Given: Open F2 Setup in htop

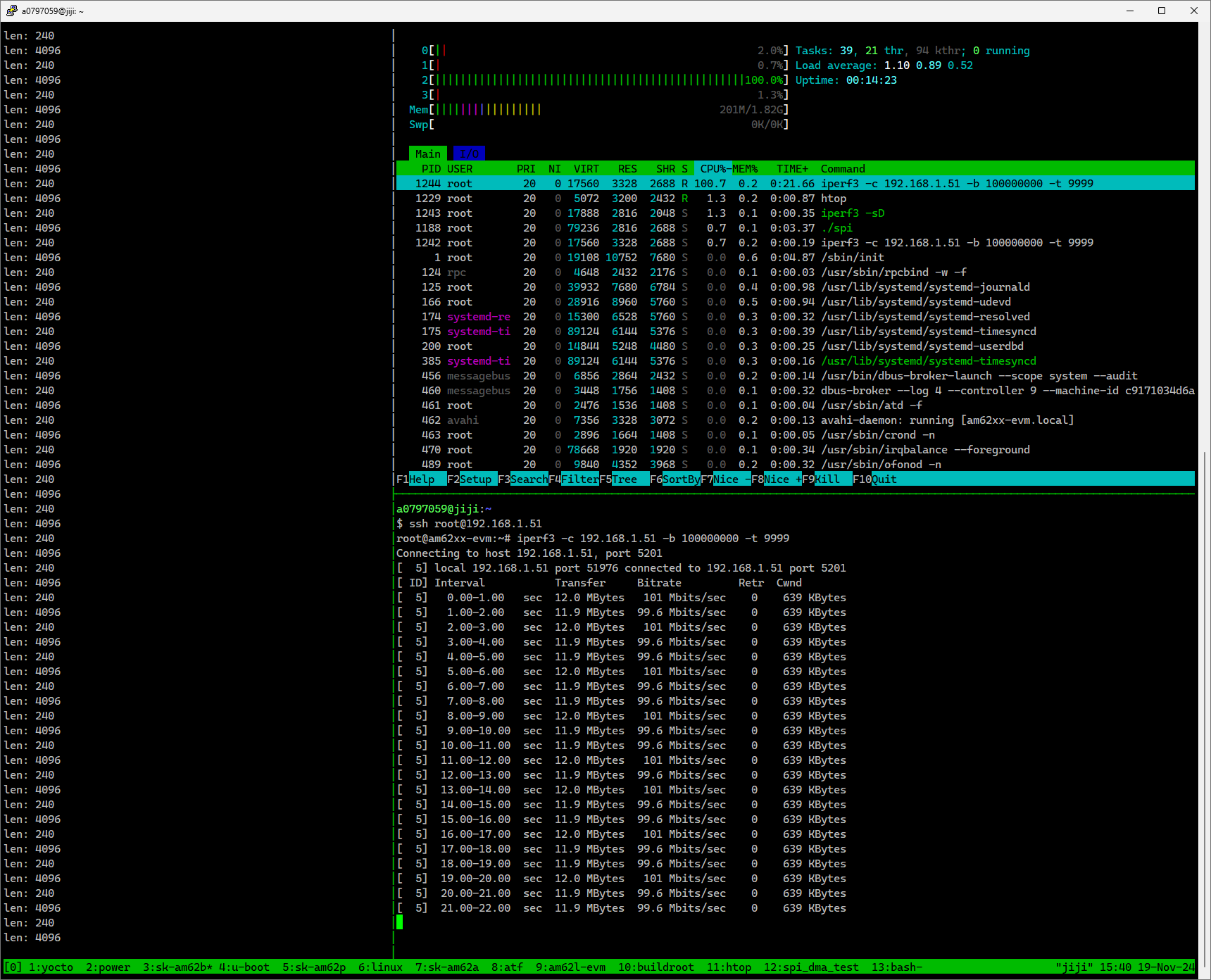Looking at the screenshot, I should pyautogui.click(x=472, y=479).
